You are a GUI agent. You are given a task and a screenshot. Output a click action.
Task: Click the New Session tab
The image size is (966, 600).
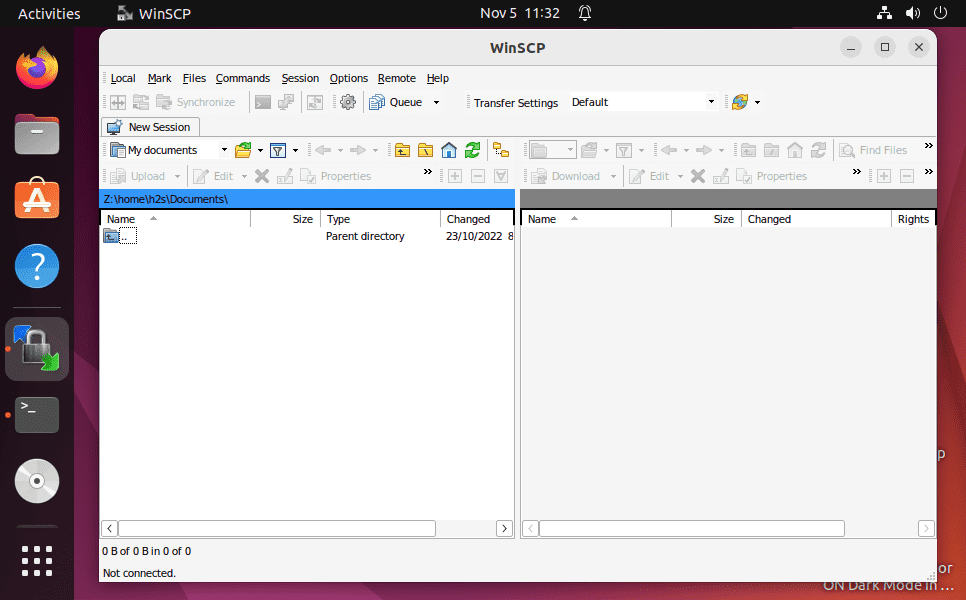pyautogui.click(x=150, y=127)
